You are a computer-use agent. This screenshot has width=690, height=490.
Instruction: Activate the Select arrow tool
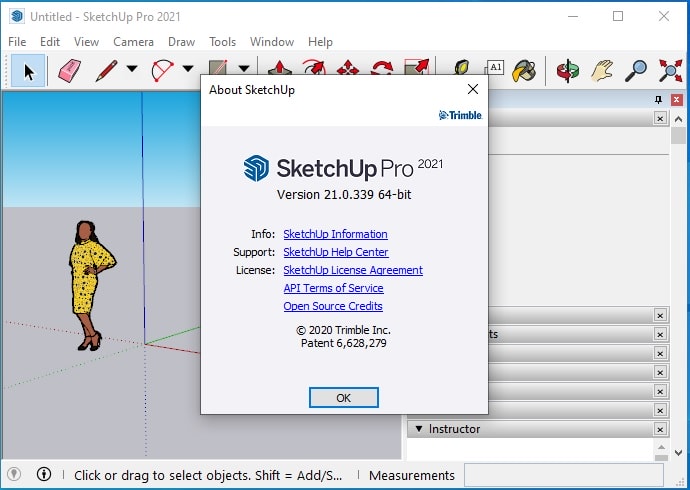pyautogui.click(x=28, y=71)
